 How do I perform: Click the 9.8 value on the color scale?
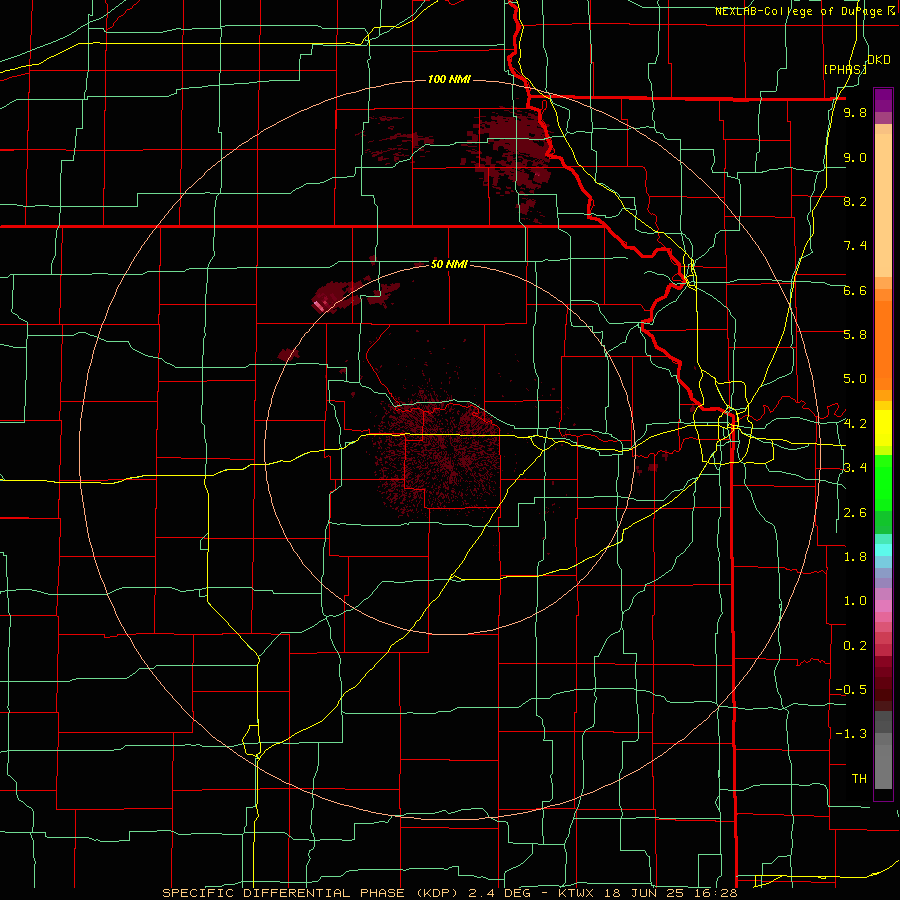855,112
